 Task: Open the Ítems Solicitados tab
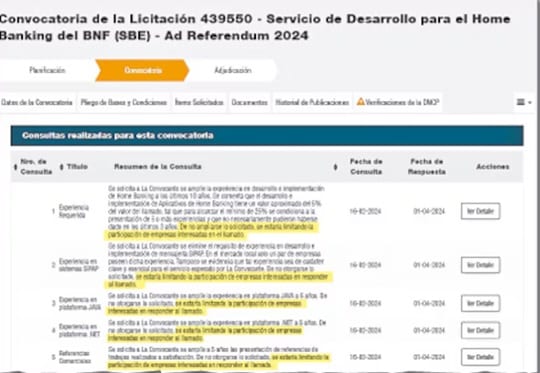pyautogui.click(x=199, y=102)
